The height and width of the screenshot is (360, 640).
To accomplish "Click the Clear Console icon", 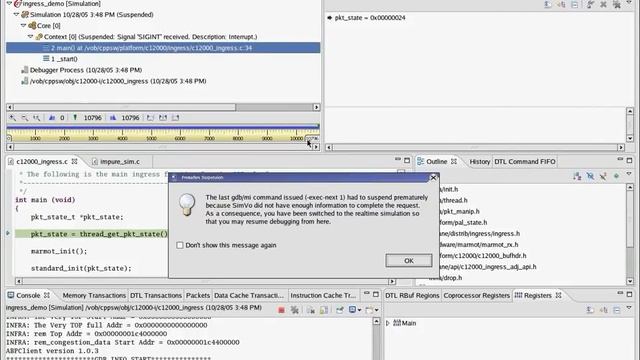I will [x=311, y=310].
